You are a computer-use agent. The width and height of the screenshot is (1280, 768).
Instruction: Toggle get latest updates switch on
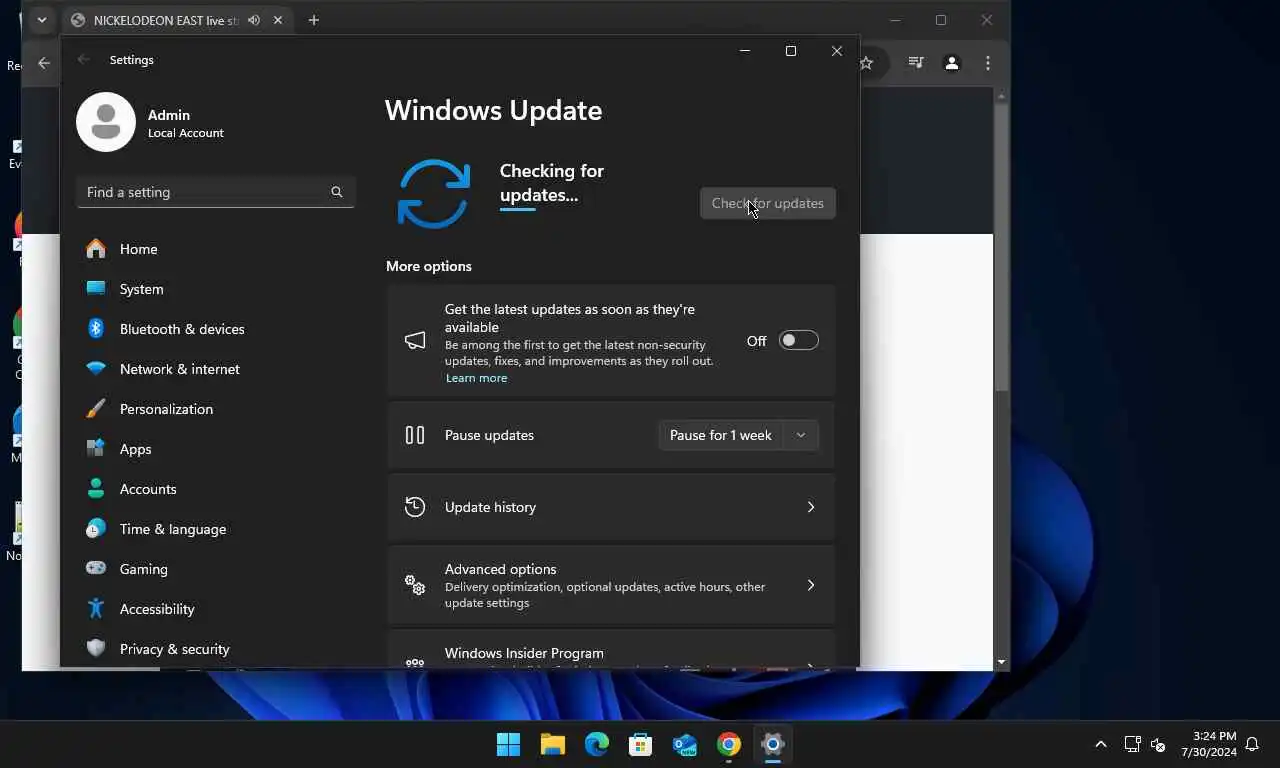[x=799, y=341]
